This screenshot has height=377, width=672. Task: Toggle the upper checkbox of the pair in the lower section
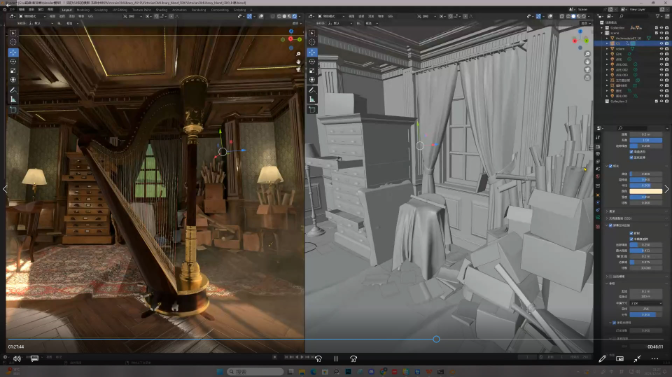coord(631,233)
